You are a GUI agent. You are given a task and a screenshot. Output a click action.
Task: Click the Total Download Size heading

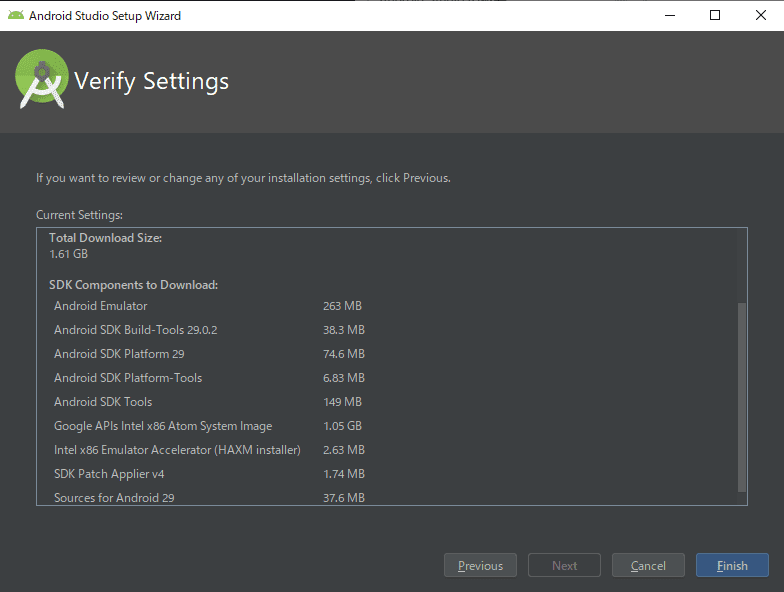click(106, 238)
